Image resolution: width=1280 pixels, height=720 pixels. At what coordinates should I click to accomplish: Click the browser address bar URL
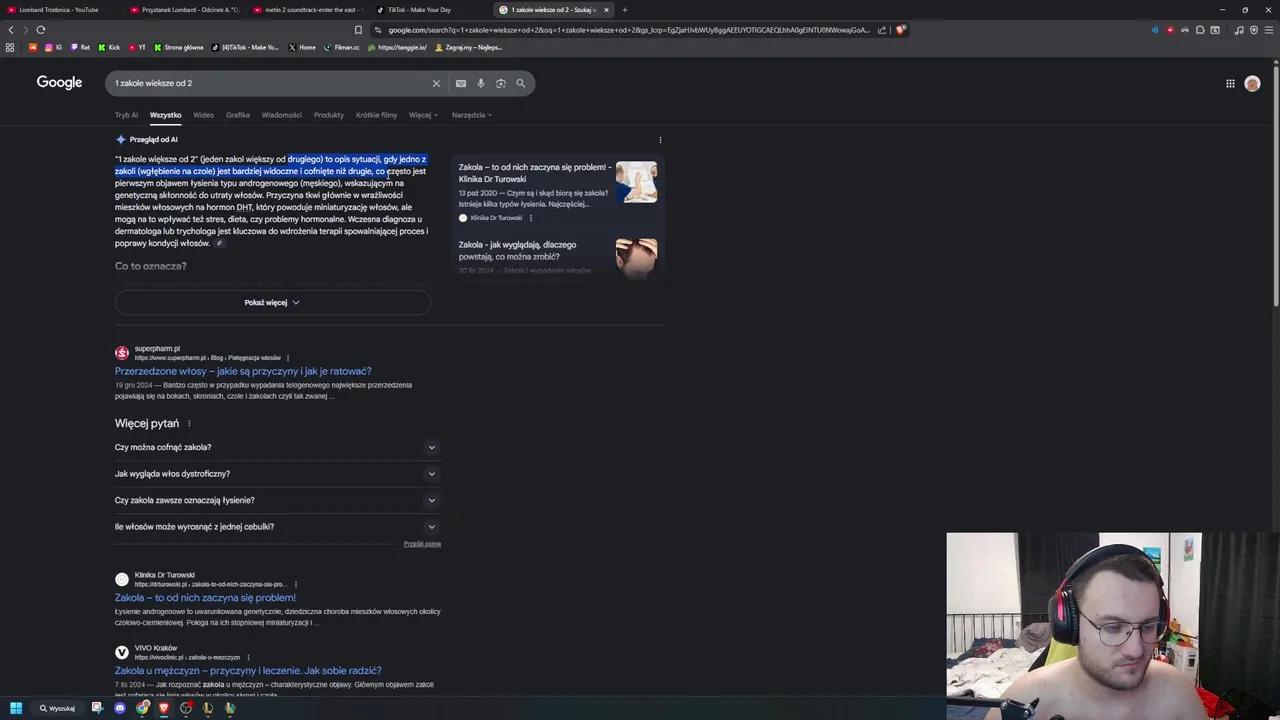[629, 30]
